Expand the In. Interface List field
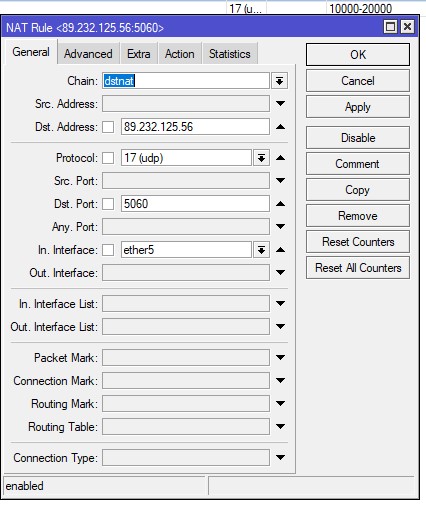This screenshot has height=509, width=426. [x=281, y=303]
